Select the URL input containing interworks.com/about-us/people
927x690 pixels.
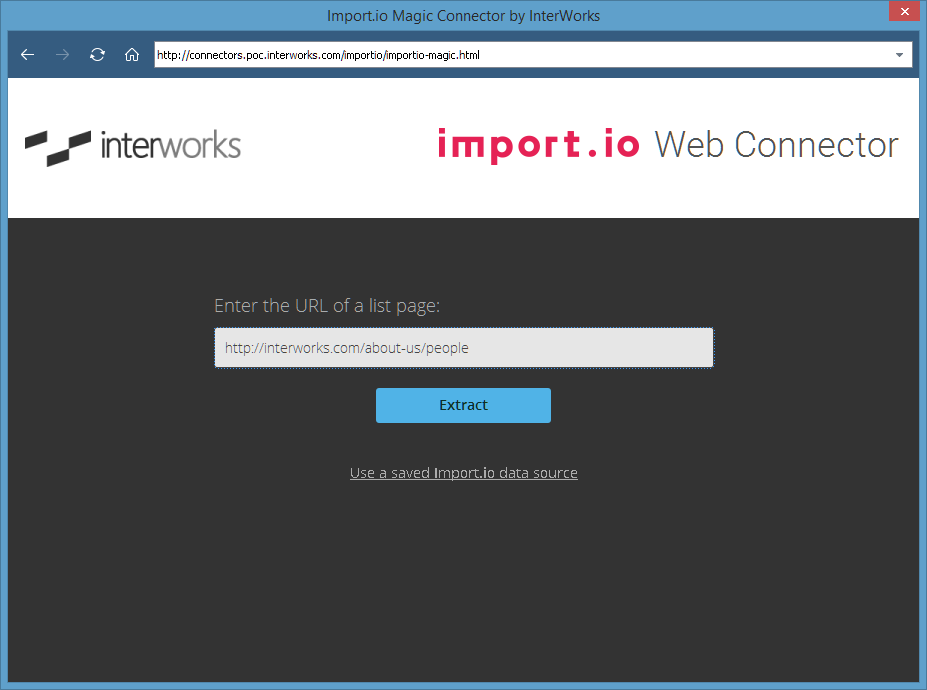(x=463, y=347)
